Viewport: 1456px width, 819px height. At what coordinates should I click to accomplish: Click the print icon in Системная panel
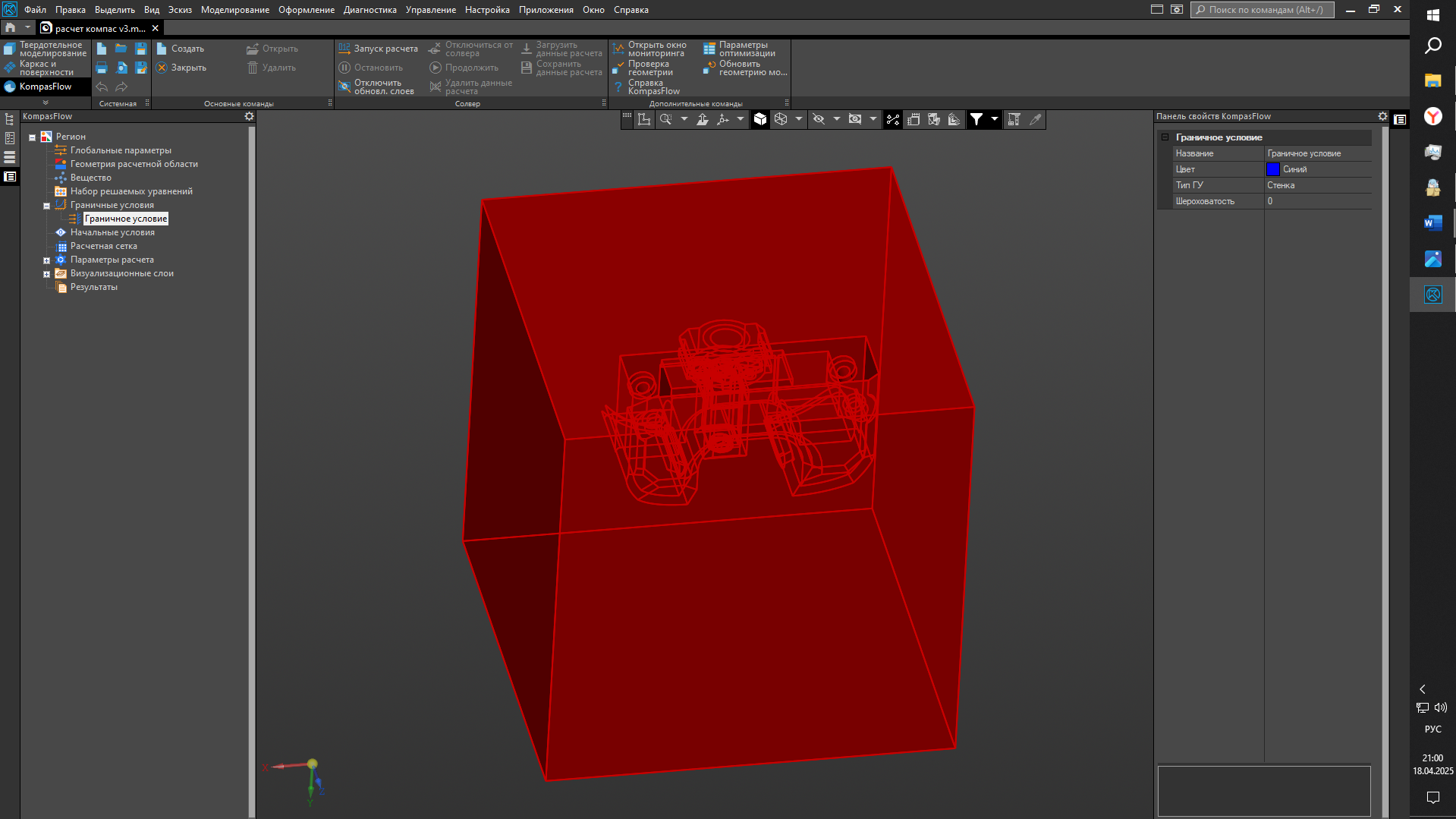102,68
